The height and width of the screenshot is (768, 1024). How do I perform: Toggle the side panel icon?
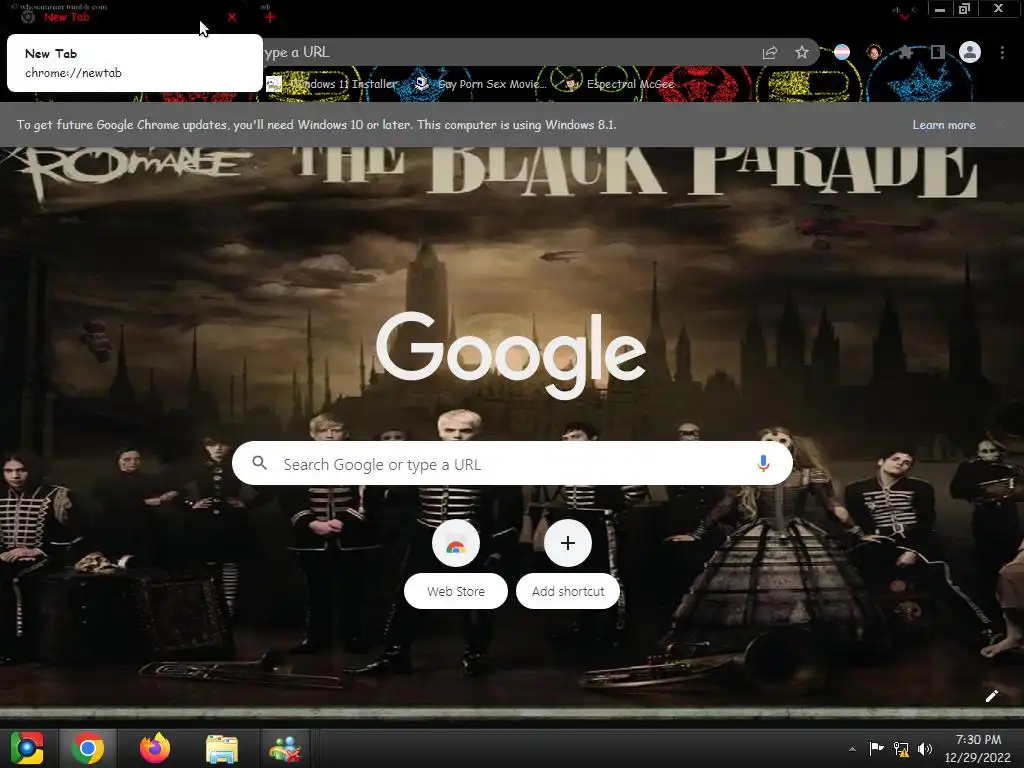coord(938,52)
